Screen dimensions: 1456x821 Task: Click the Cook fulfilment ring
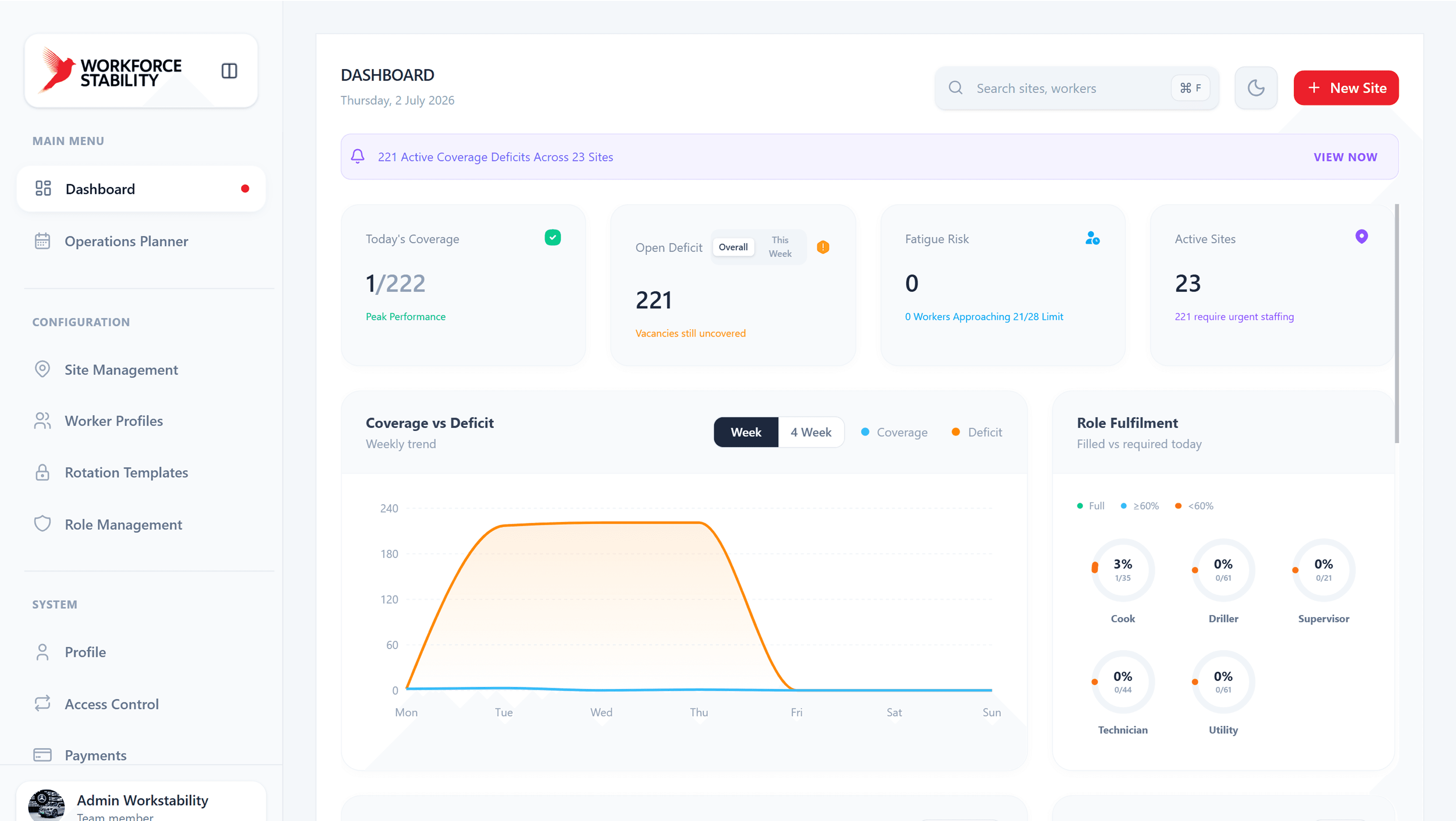pyautogui.click(x=1123, y=569)
